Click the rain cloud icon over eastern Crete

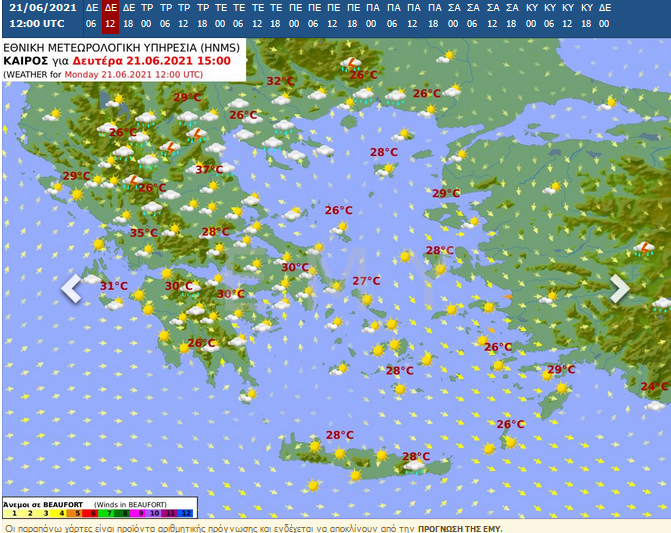click(x=415, y=467)
